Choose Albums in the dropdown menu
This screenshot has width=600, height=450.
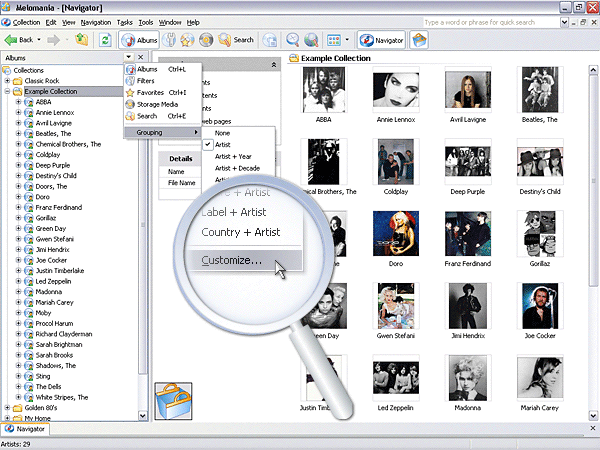click(163, 69)
